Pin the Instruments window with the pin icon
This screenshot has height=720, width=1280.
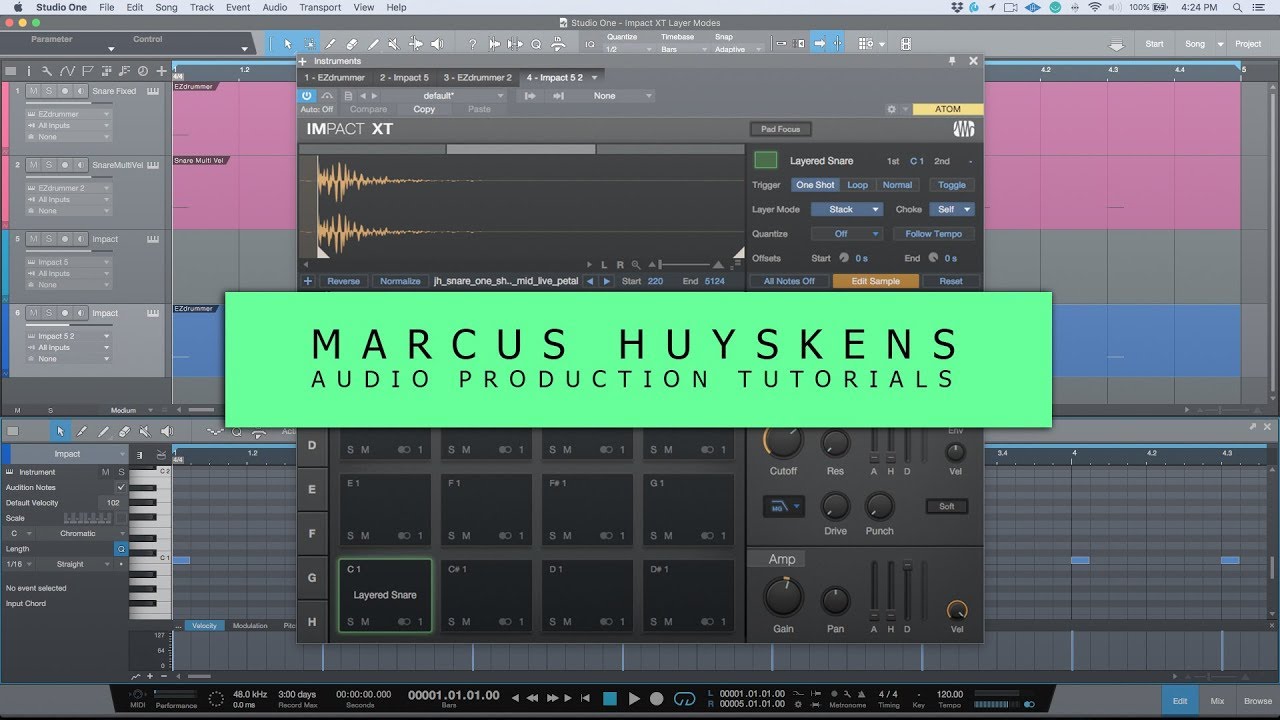pos(952,61)
